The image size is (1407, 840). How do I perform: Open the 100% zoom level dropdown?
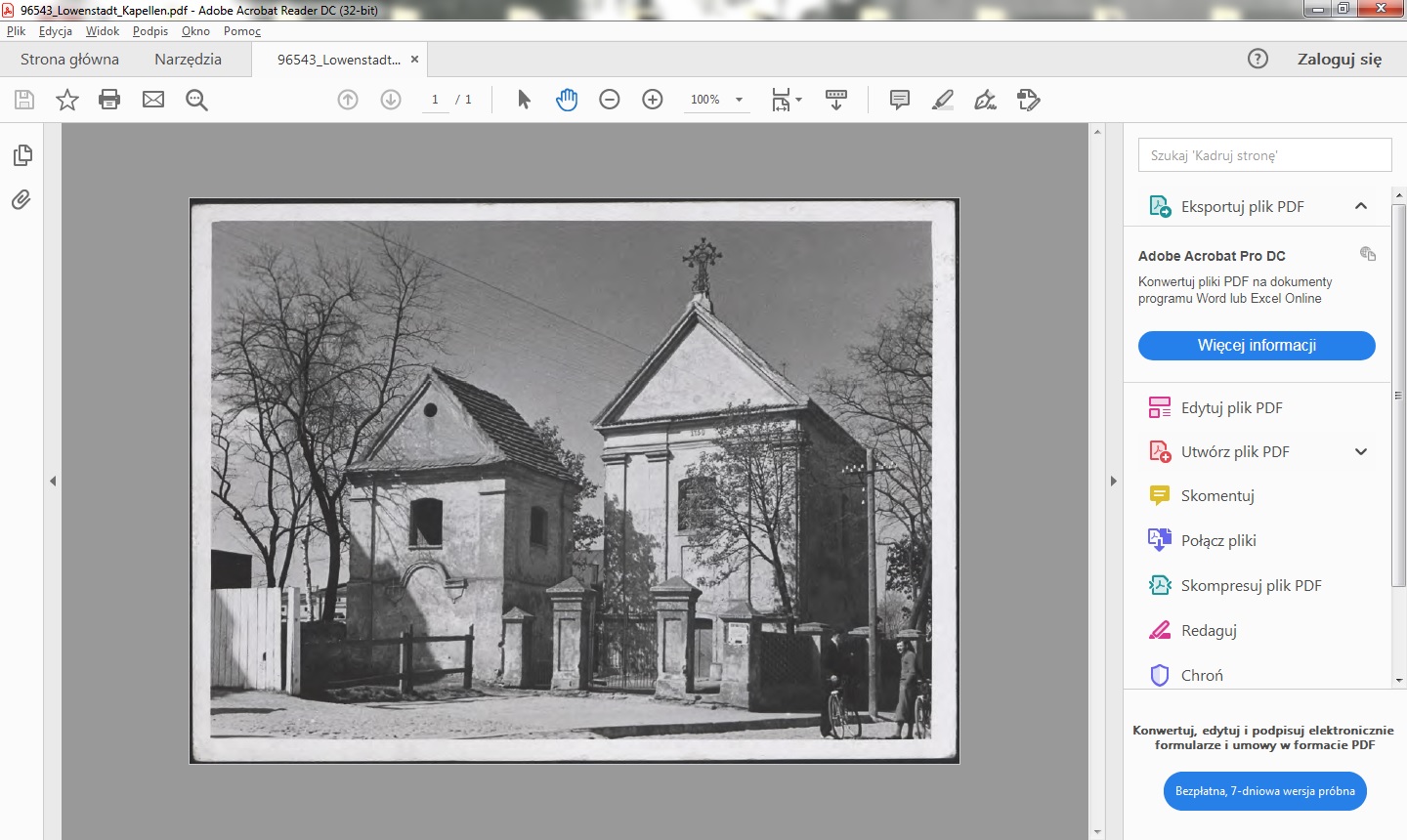(740, 100)
